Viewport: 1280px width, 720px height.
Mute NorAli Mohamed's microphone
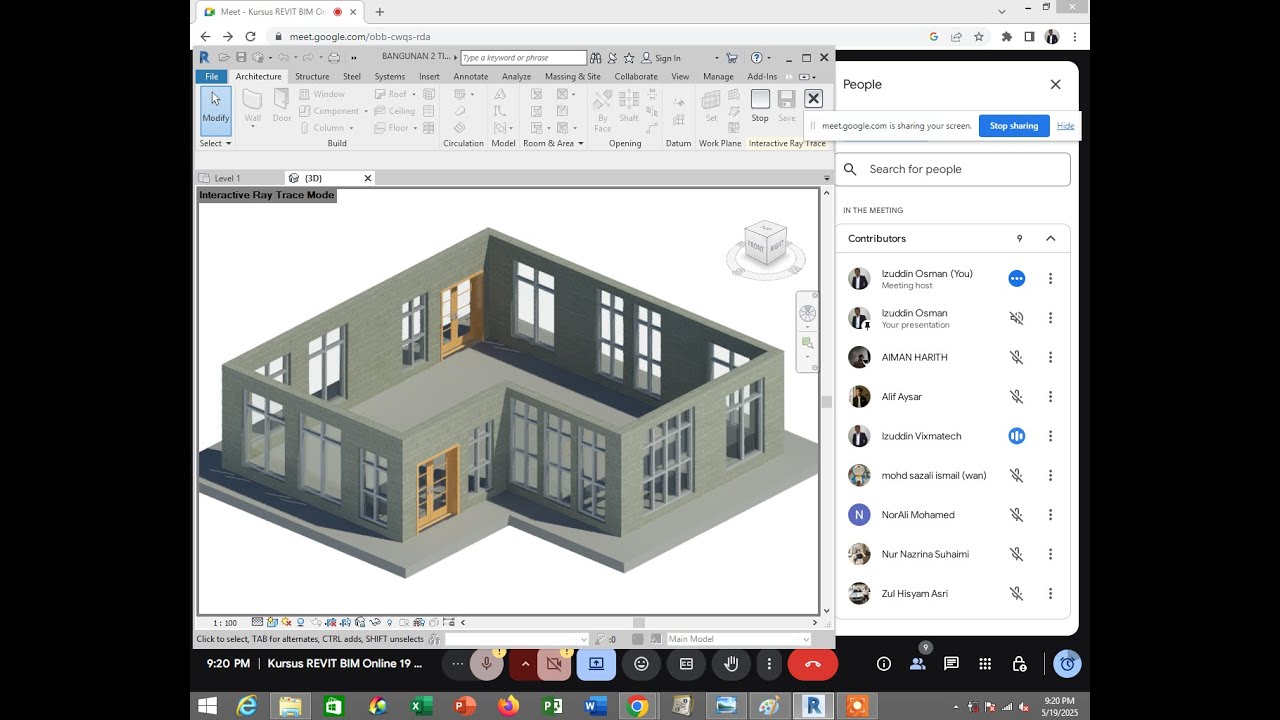[1016, 515]
